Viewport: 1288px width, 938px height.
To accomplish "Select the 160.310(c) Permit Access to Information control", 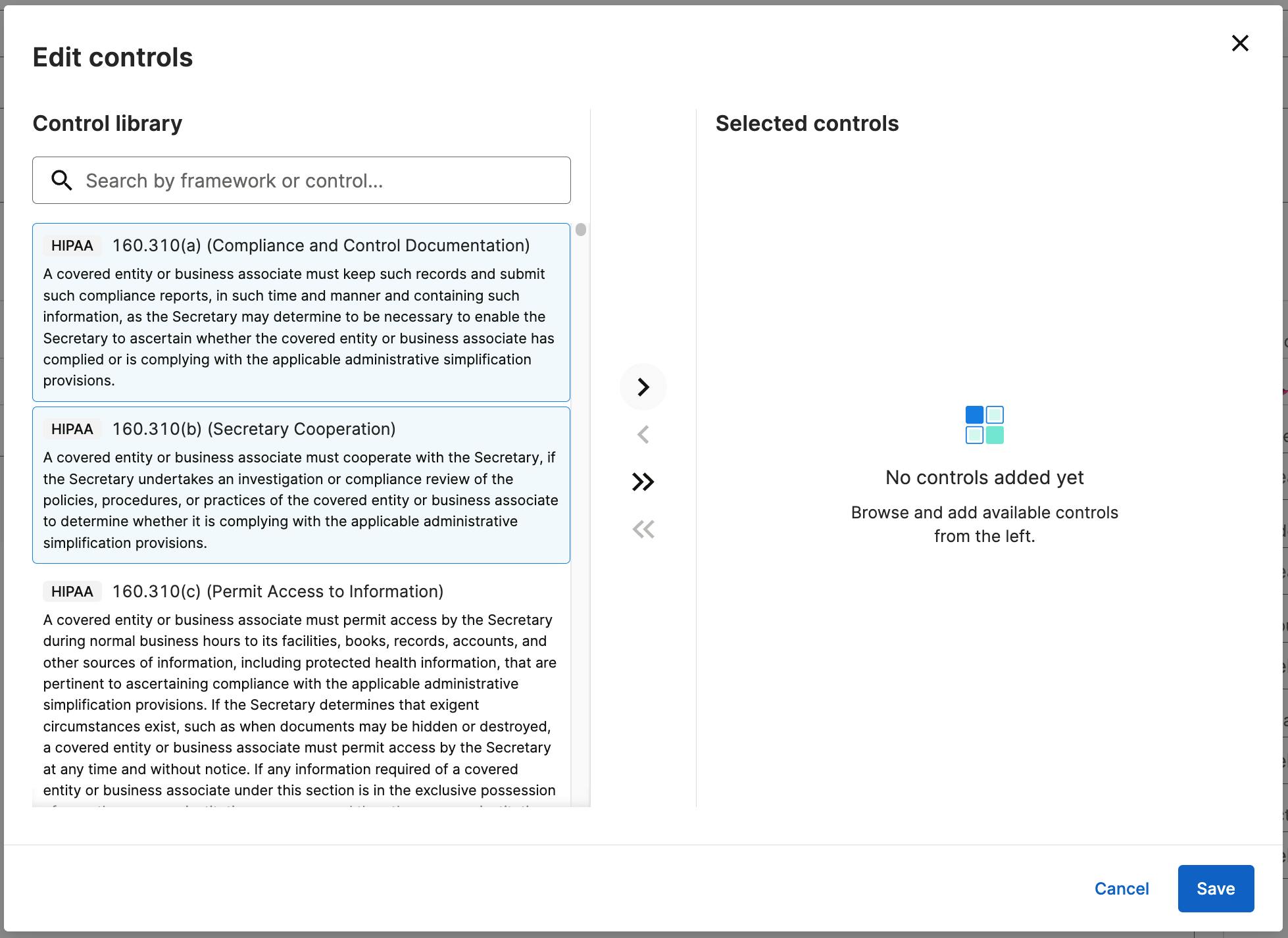I will (x=278, y=591).
